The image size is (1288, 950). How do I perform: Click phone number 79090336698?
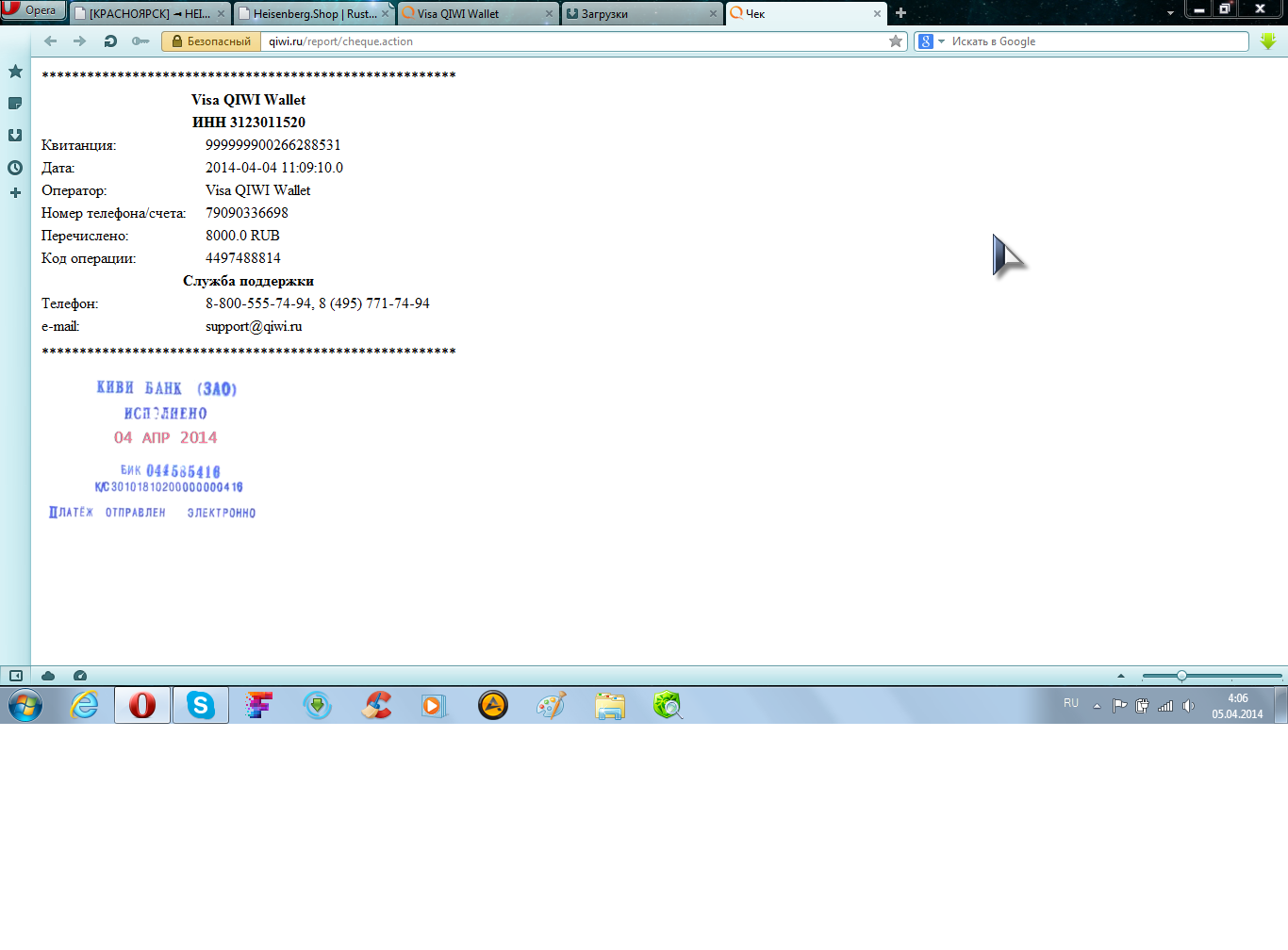pos(247,213)
